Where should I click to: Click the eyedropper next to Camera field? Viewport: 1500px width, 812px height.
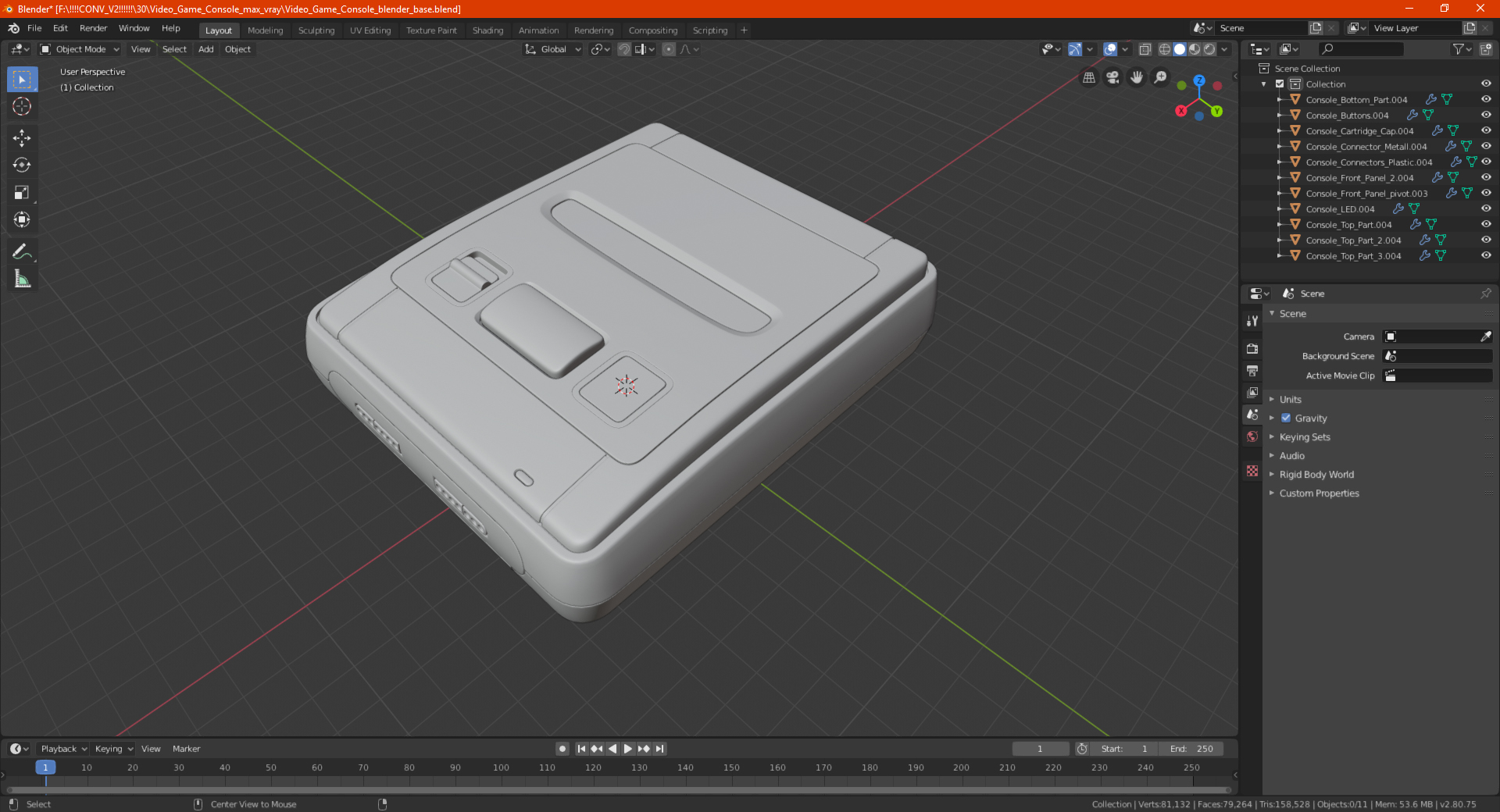[x=1485, y=337]
